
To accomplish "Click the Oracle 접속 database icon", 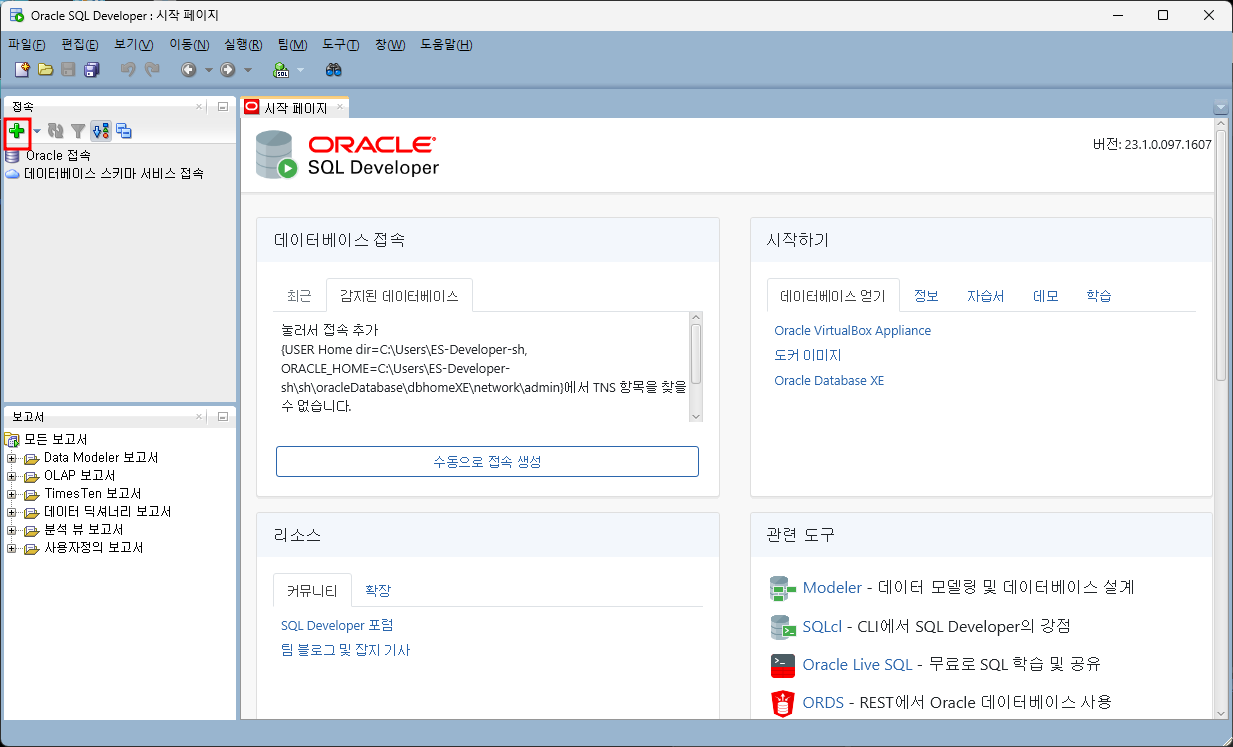I will [x=13, y=155].
